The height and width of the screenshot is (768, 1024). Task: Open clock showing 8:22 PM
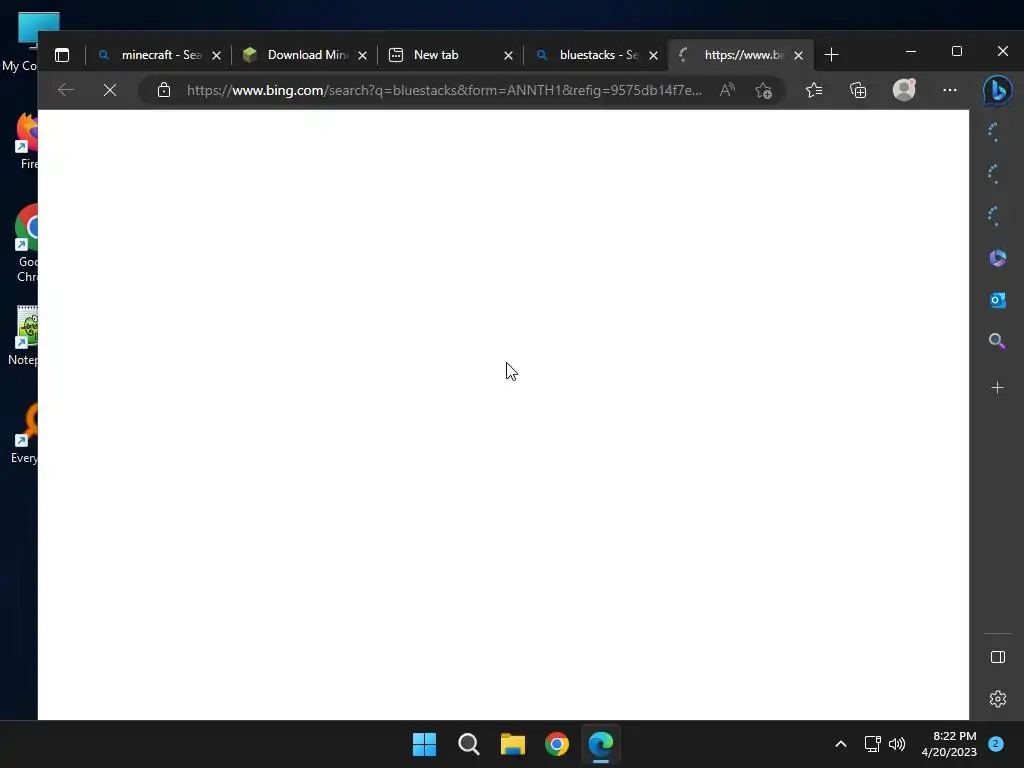click(949, 744)
